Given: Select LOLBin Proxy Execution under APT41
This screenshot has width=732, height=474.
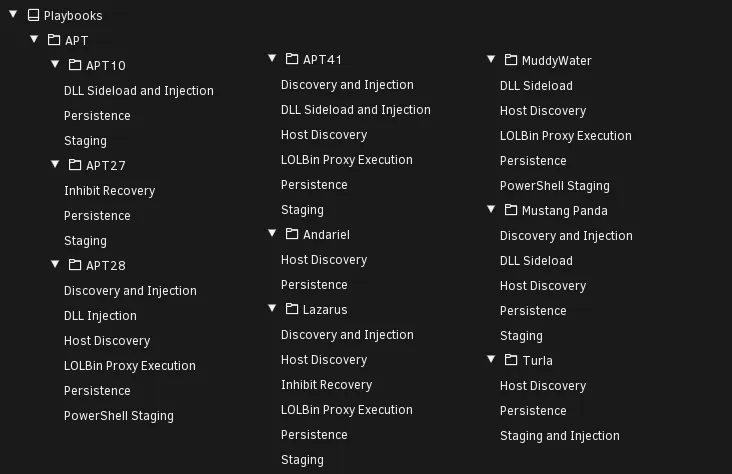Looking at the screenshot, I should (x=347, y=160).
